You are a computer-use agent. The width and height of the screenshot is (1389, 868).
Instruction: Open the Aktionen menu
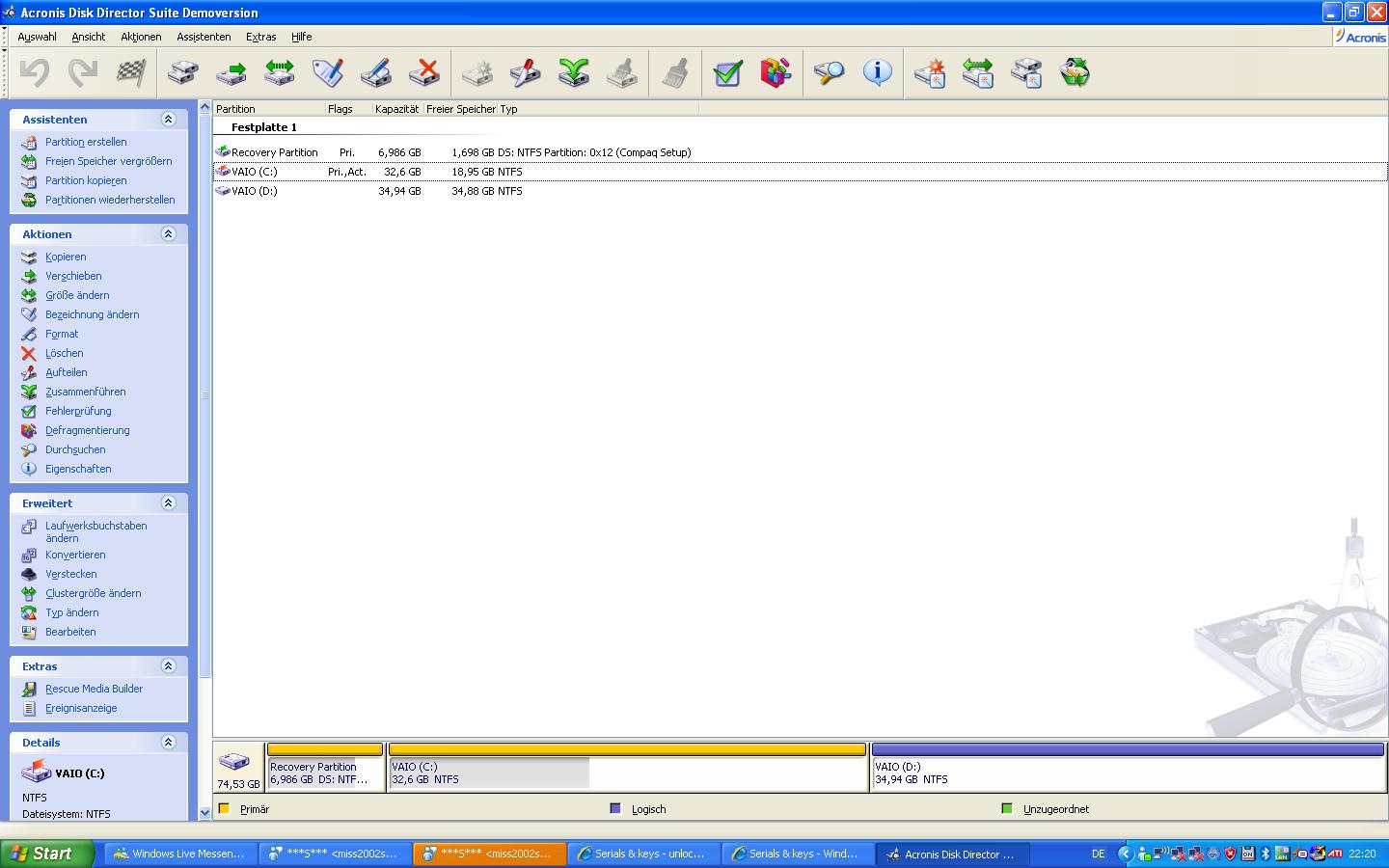[x=141, y=37]
